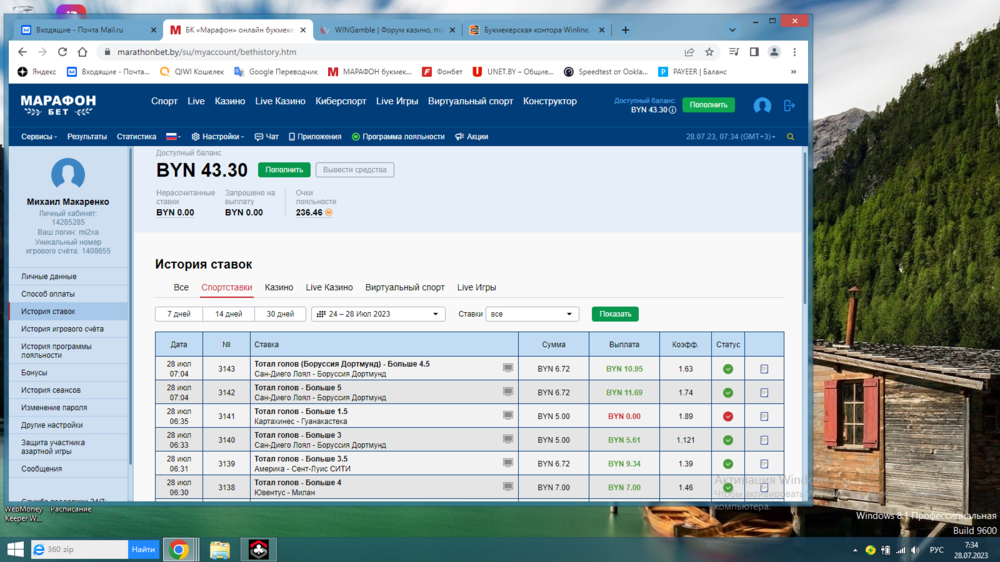1000x562 pixels.
Task: Open Киберспорт in main navigation
Action: [x=341, y=101]
